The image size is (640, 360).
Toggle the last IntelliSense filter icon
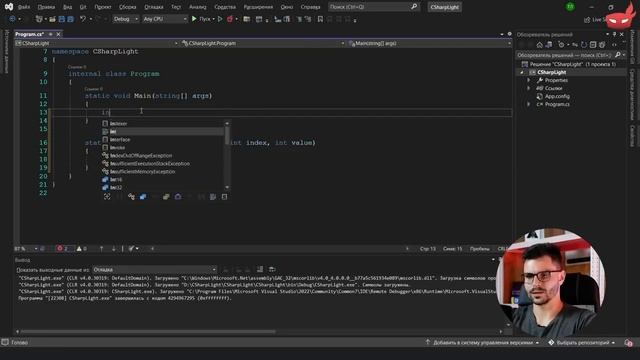click(224, 197)
